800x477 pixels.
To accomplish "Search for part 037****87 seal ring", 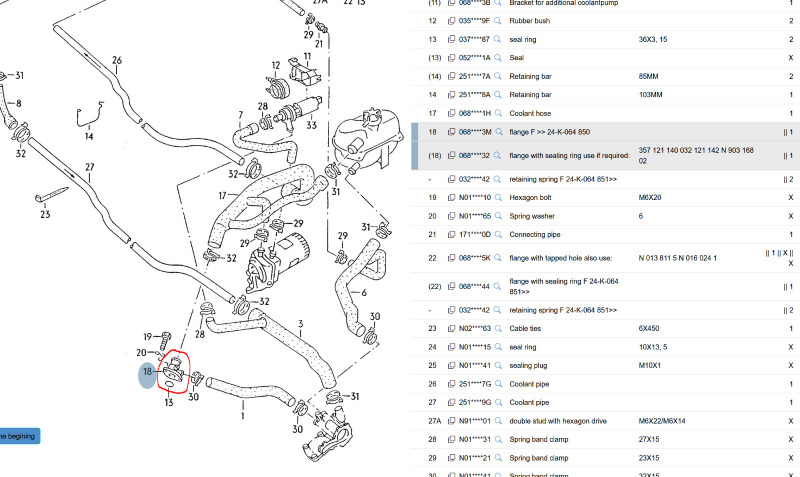I will pyautogui.click(x=497, y=39).
